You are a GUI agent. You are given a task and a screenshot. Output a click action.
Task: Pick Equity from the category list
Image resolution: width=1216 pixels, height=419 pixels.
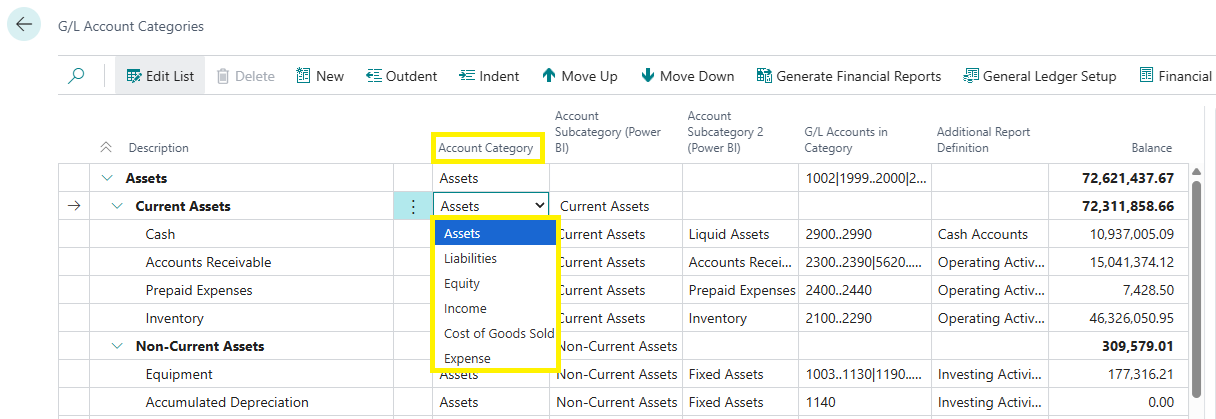(462, 283)
